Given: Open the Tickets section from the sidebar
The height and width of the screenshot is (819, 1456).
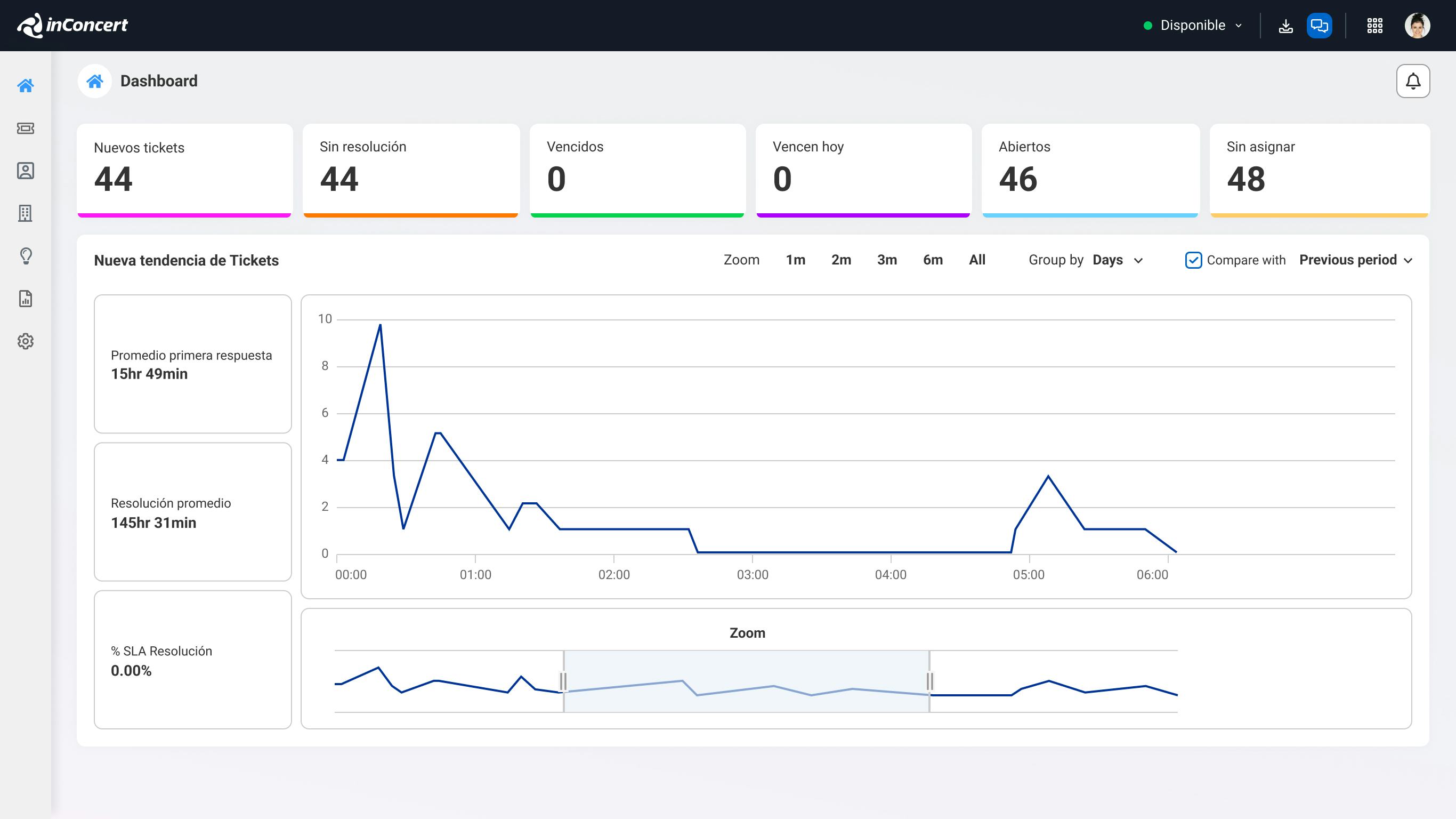Looking at the screenshot, I should 26,129.
